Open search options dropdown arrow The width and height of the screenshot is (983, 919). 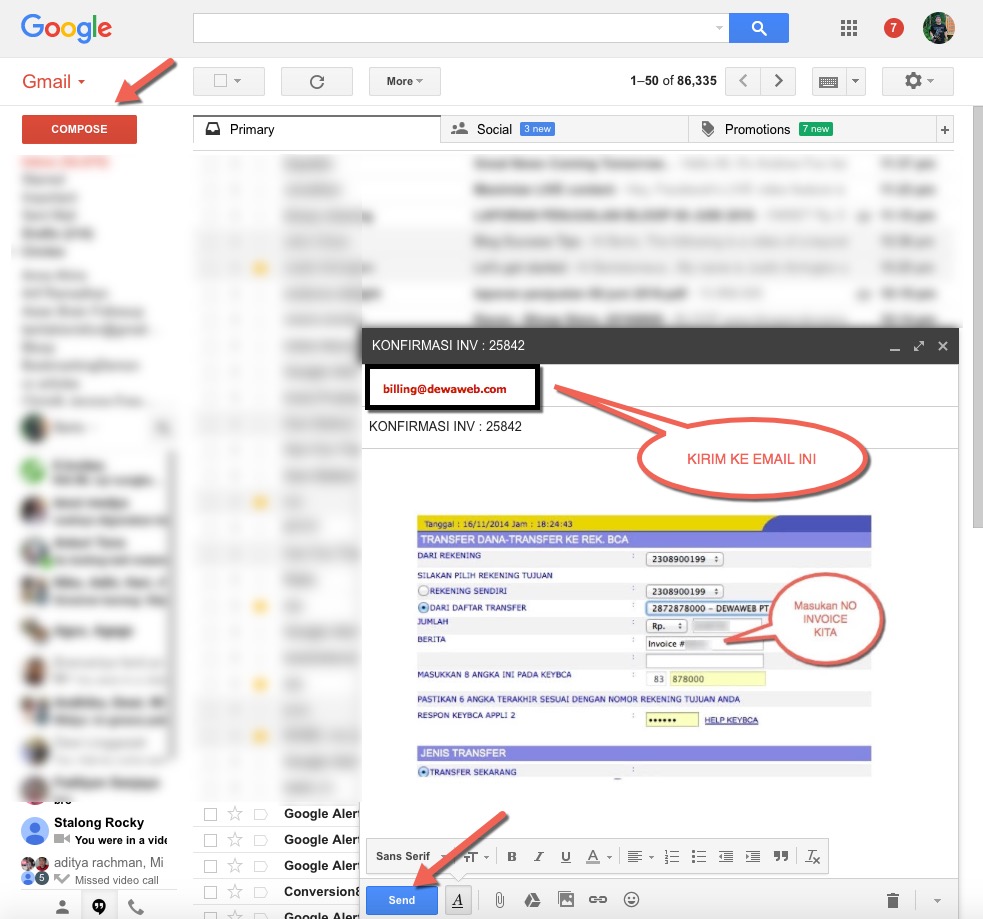tap(718, 28)
